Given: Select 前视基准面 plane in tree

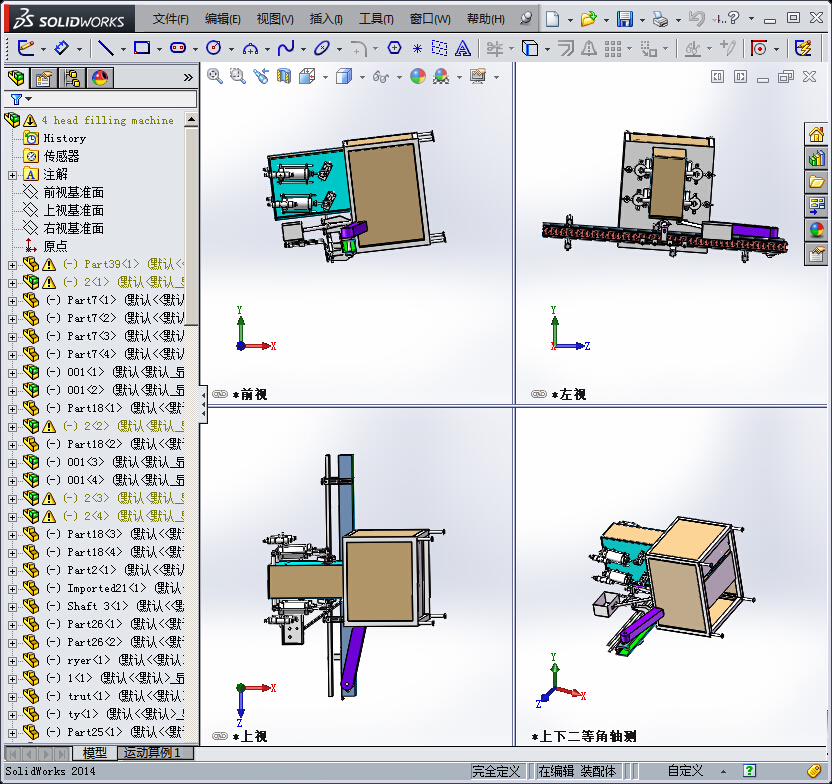Looking at the screenshot, I should coord(73,192).
